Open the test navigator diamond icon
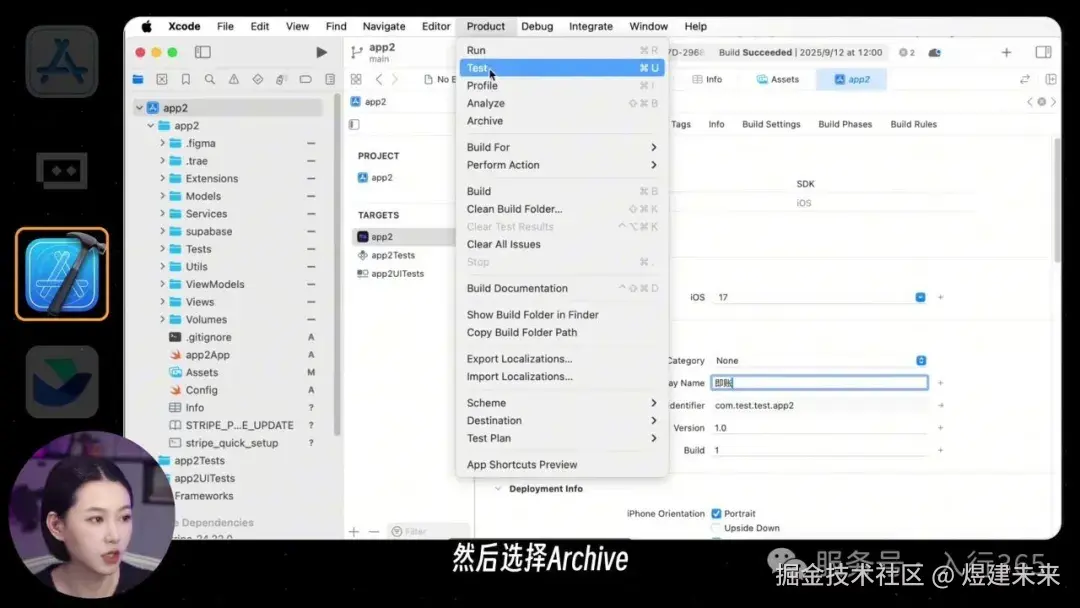This screenshot has width=1080, height=608. (x=258, y=79)
